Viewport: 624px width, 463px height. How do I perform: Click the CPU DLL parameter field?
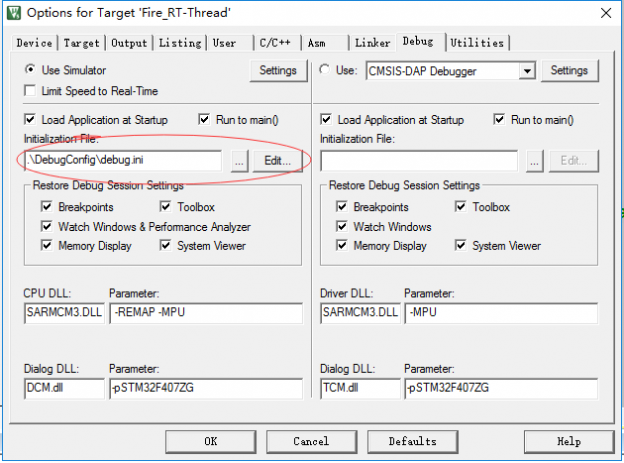205,314
